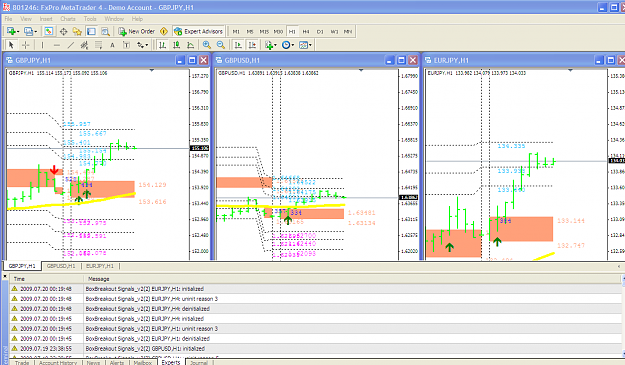625x365 pixels.
Task: Switch to the GBPUSD,H1 chart tab
Action: 61,266
